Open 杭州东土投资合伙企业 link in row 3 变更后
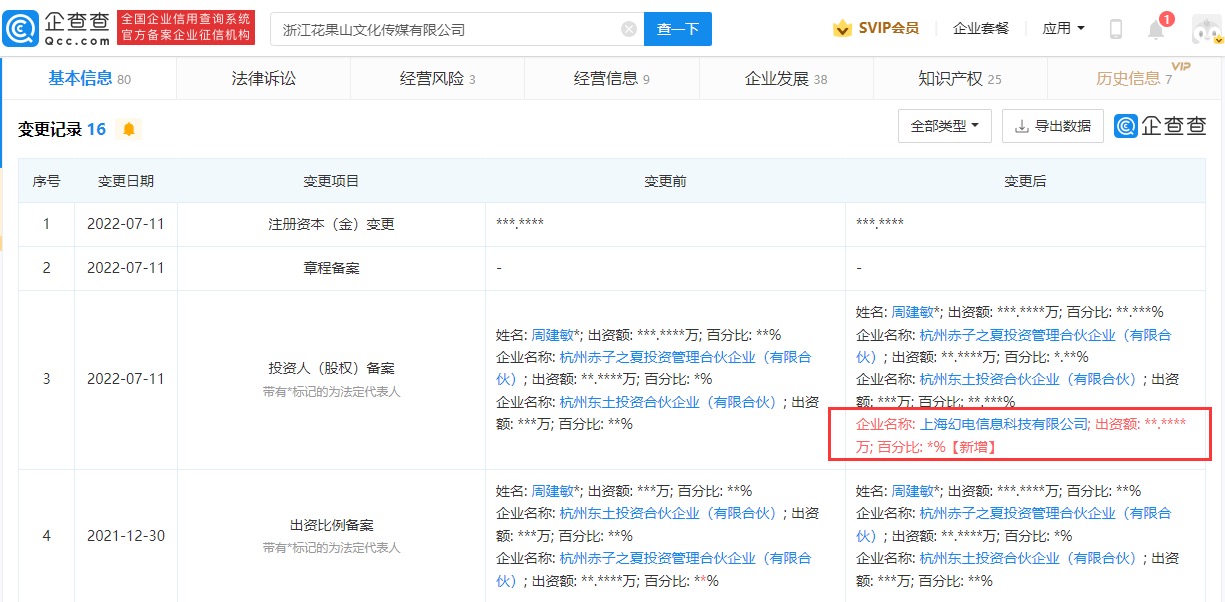Image resolution: width=1225 pixels, height=602 pixels. (1028, 379)
